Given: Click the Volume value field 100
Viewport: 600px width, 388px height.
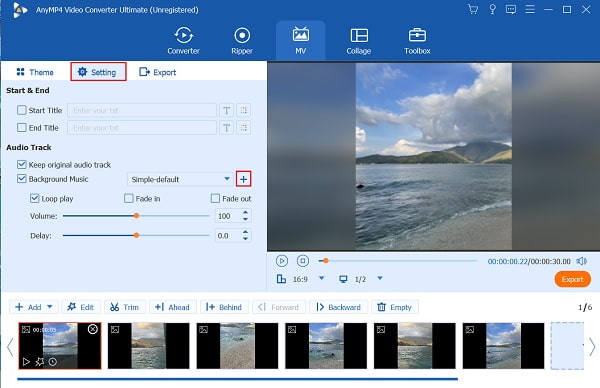Looking at the screenshot, I should (x=228, y=216).
